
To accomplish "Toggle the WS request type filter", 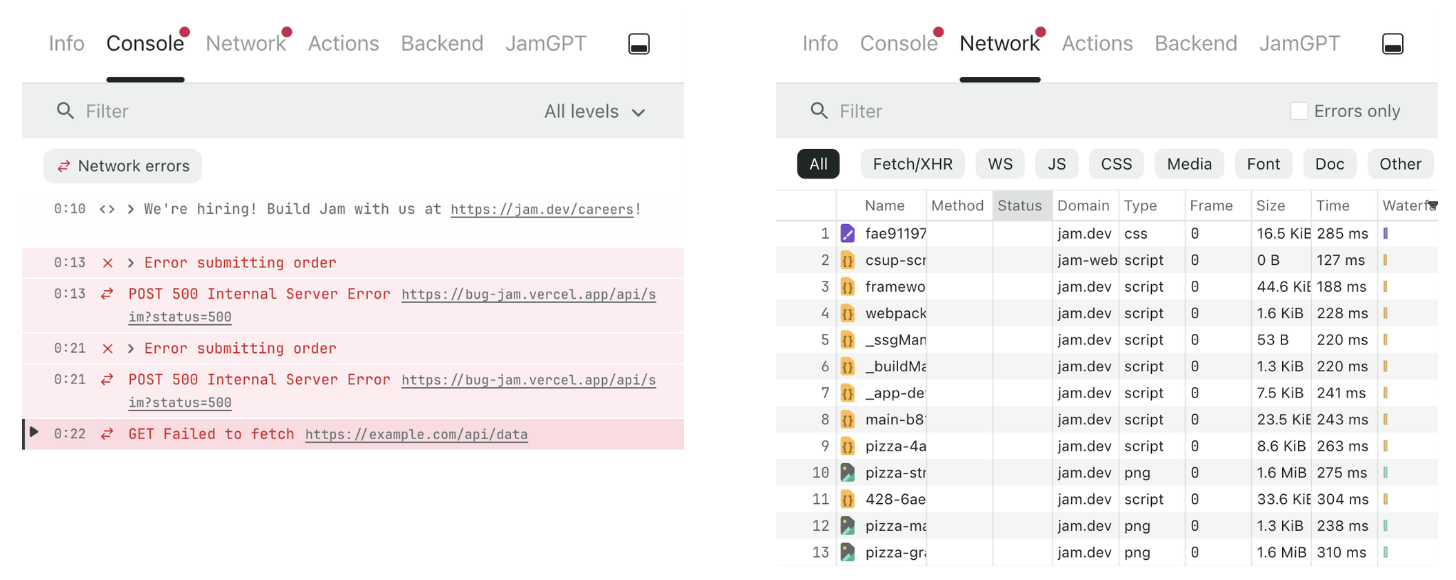I will tap(1000, 164).
